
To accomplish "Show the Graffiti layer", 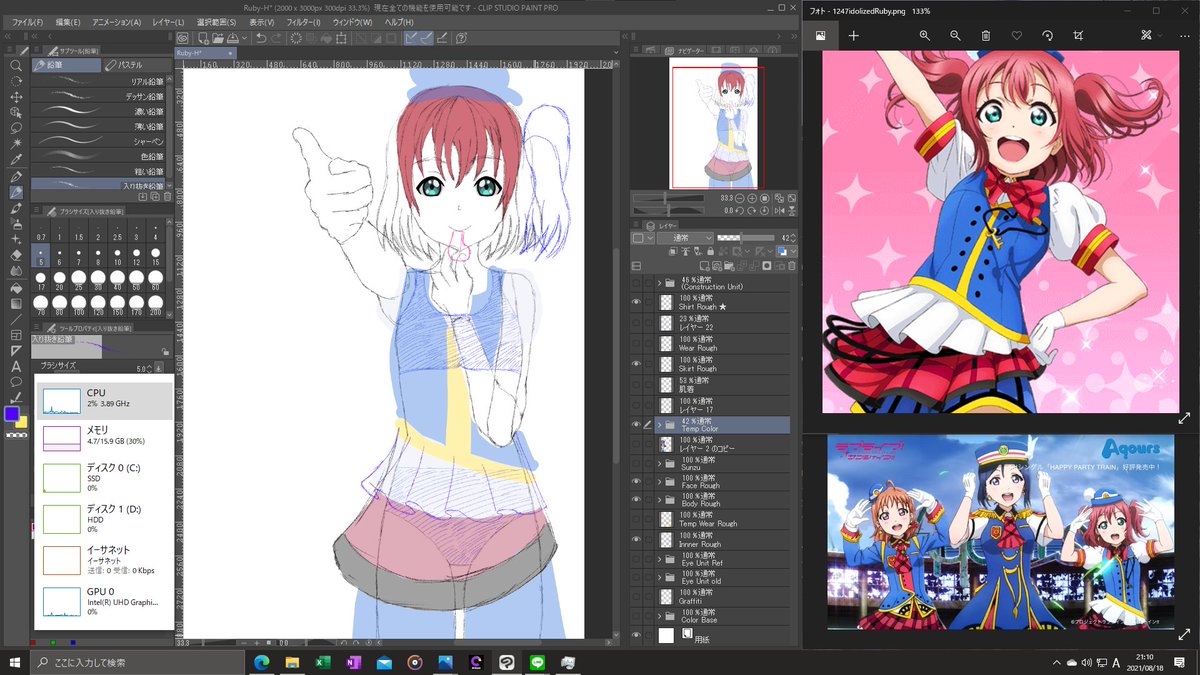I will (636, 597).
